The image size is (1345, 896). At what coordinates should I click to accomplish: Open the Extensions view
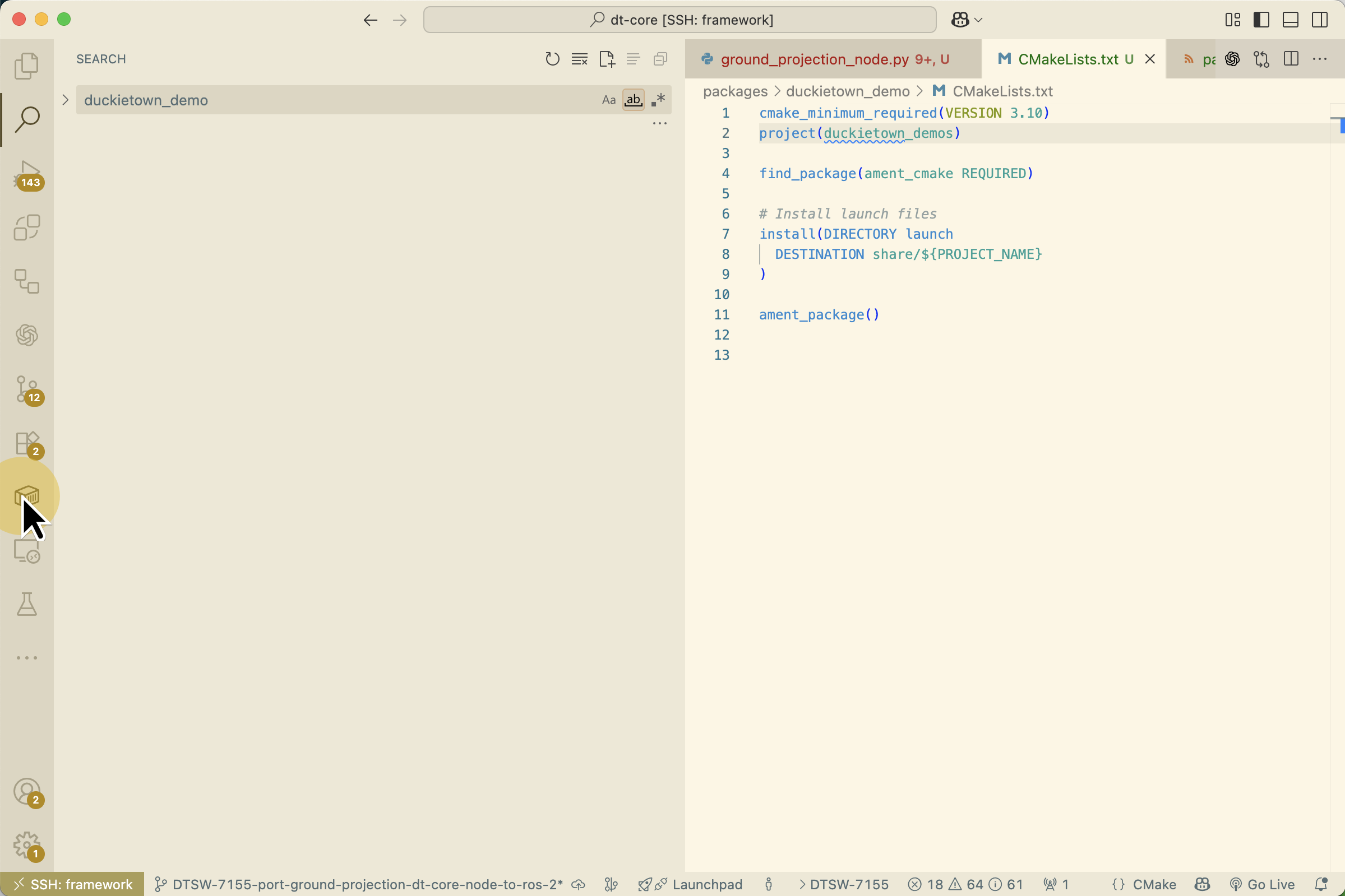(x=27, y=444)
